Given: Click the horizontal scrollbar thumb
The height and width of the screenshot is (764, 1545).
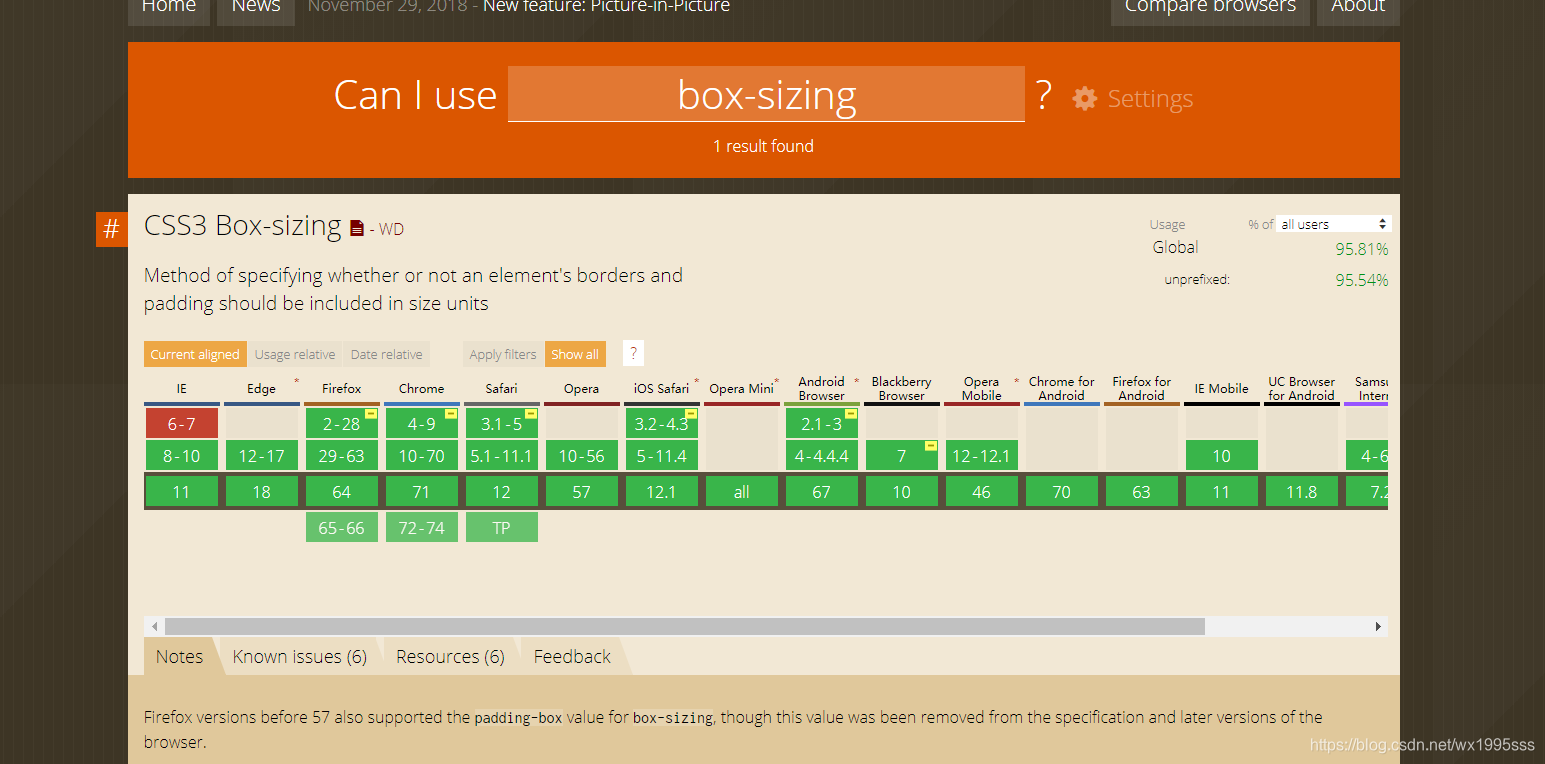Looking at the screenshot, I should (685, 626).
